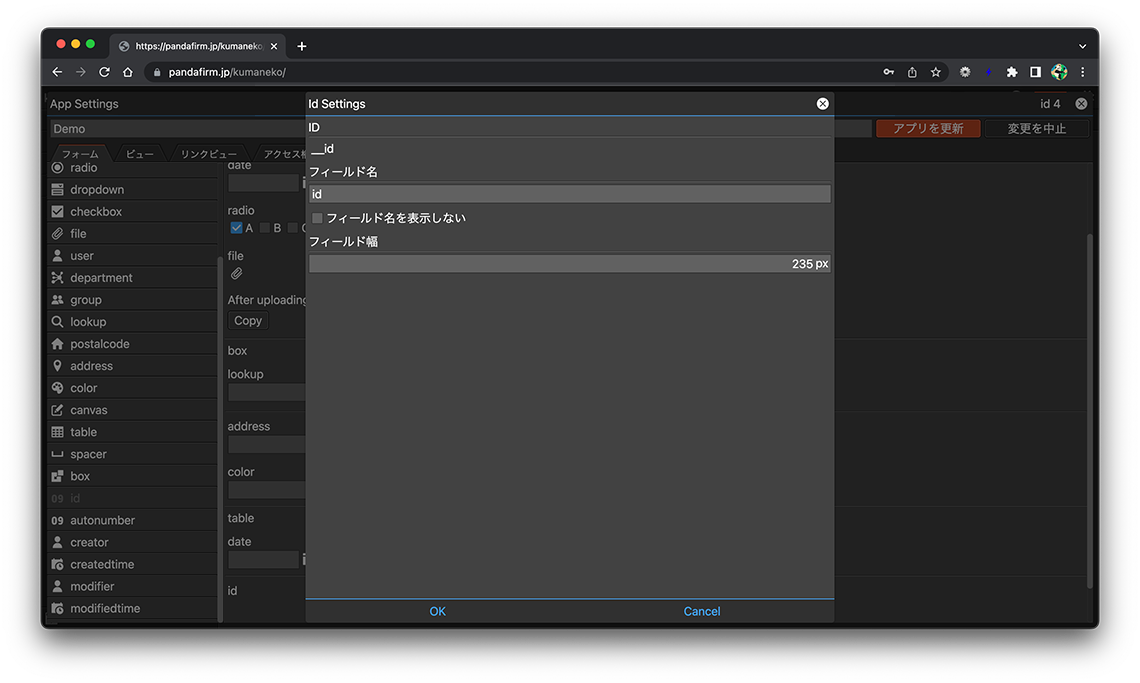Click the address pin icon in the sidebar
Image resolution: width=1140 pixels, height=683 pixels.
click(x=57, y=366)
